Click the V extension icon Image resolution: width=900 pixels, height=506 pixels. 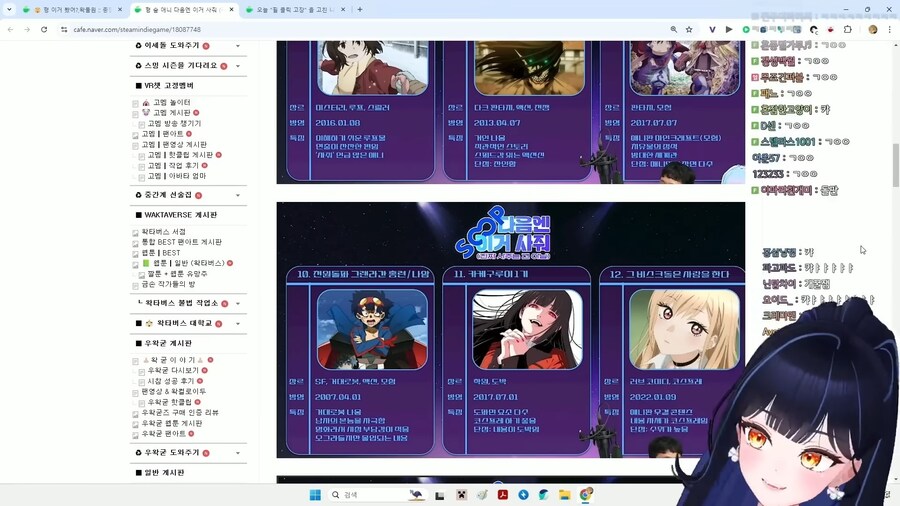coord(712,29)
